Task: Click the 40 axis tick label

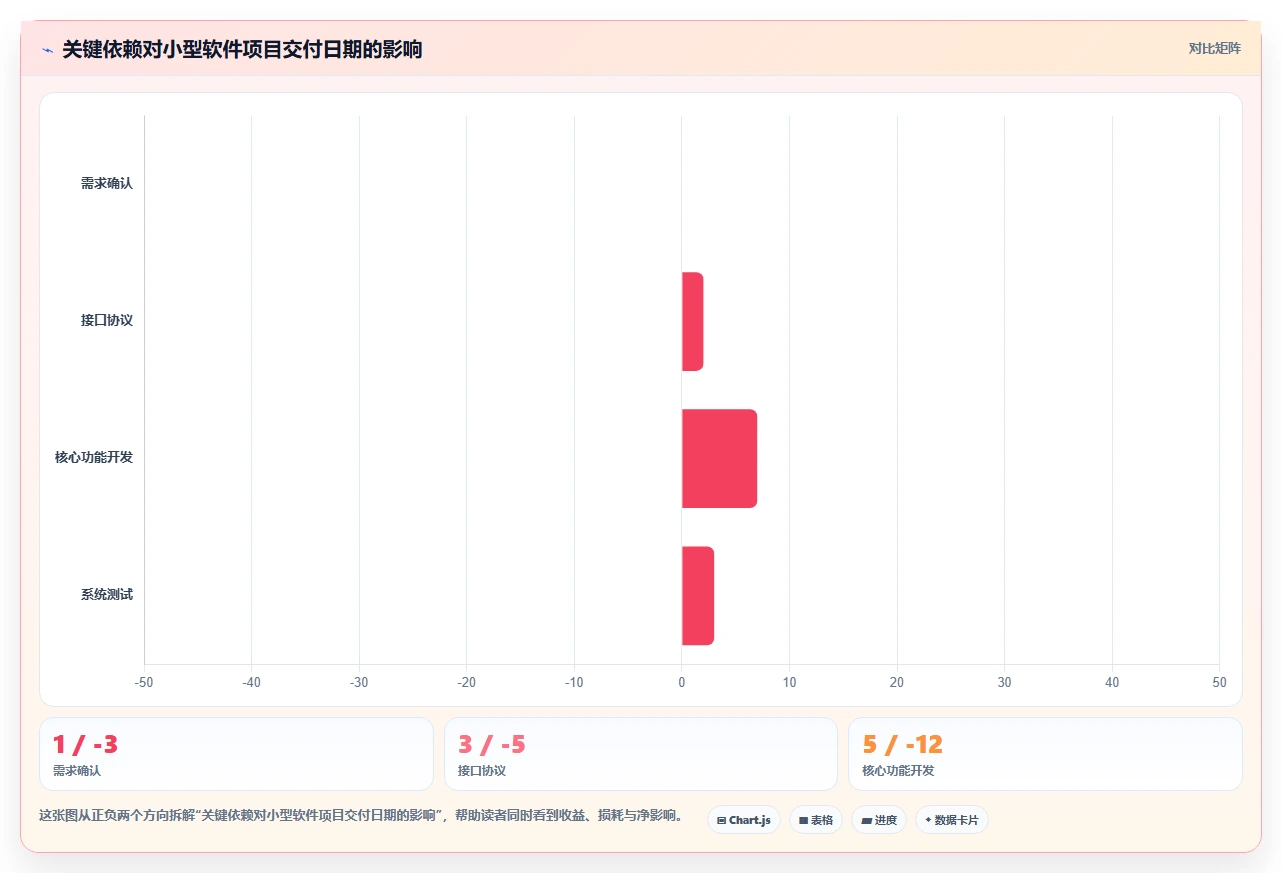Action: click(x=1112, y=682)
